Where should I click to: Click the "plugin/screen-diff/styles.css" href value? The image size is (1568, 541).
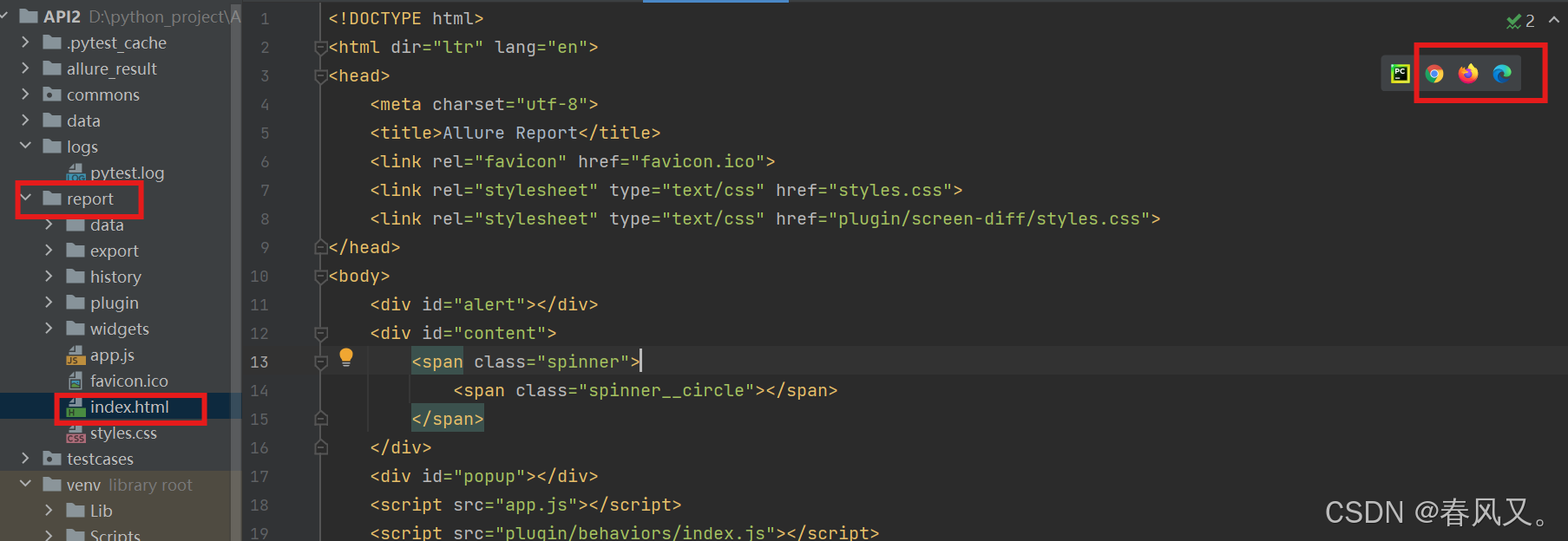(x=989, y=218)
